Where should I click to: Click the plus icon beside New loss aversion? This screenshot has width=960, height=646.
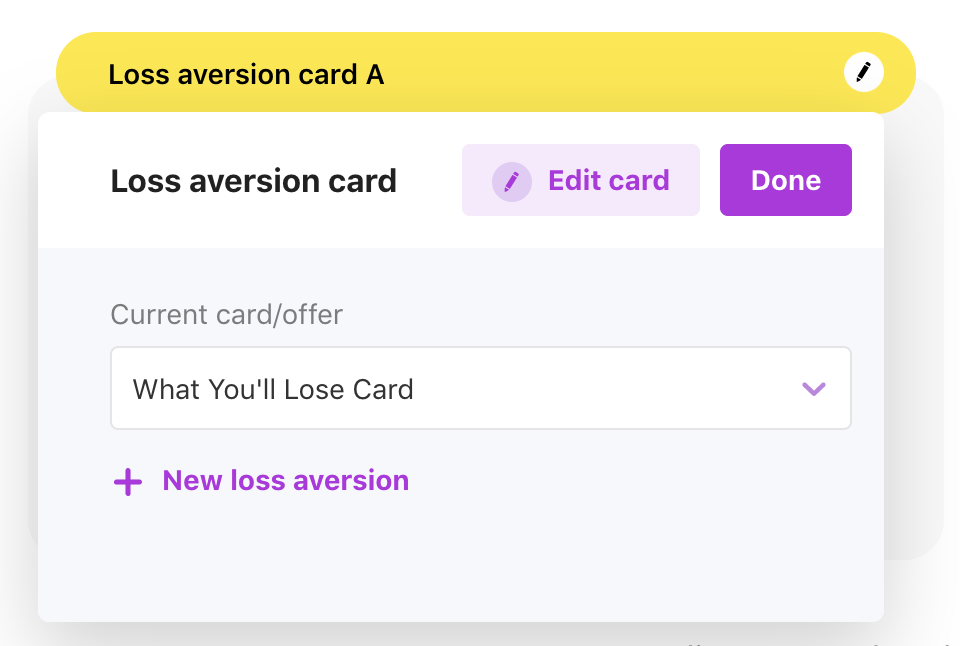pyautogui.click(x=128, y=482)
